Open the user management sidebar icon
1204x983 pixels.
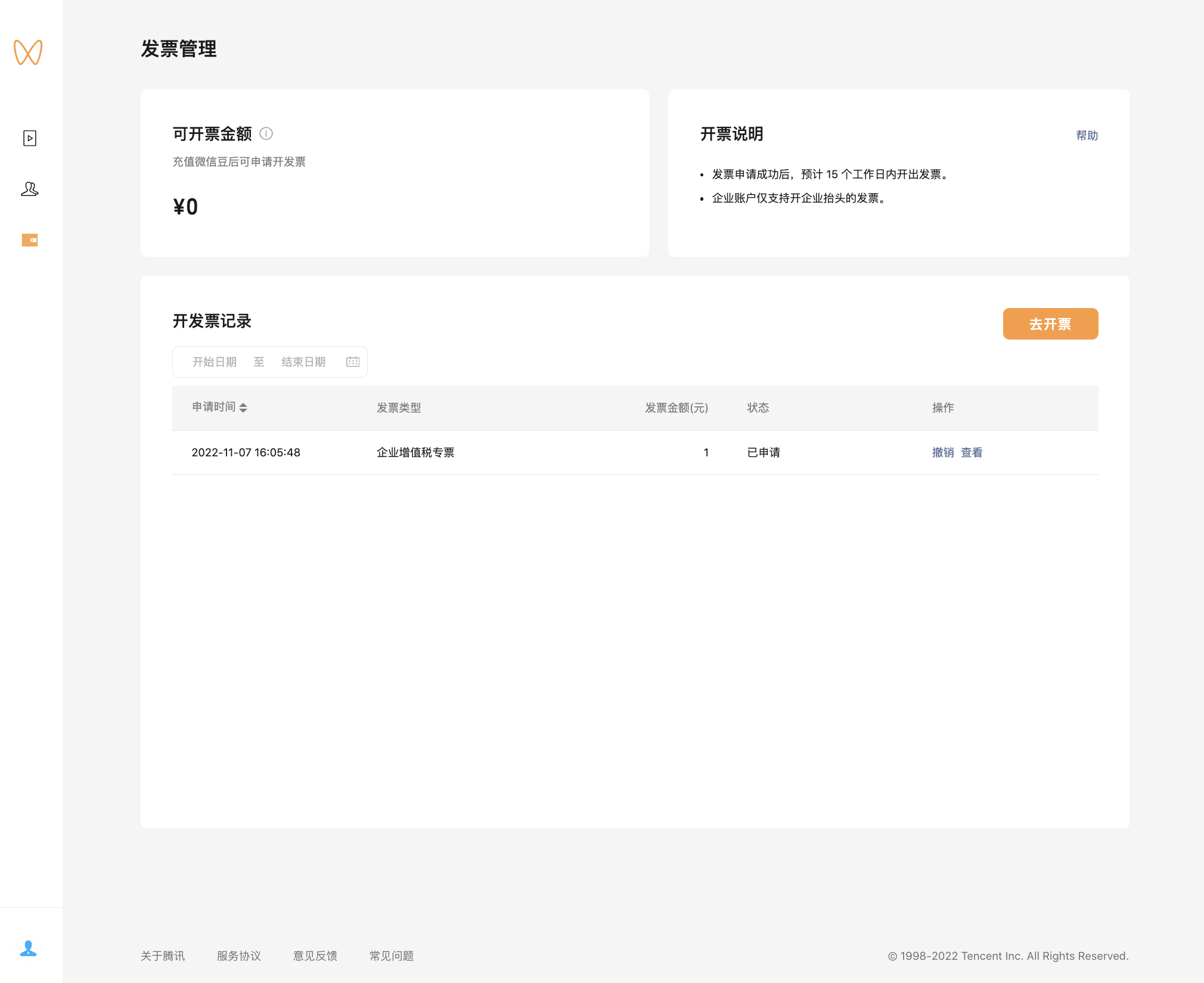coord(30,189)
